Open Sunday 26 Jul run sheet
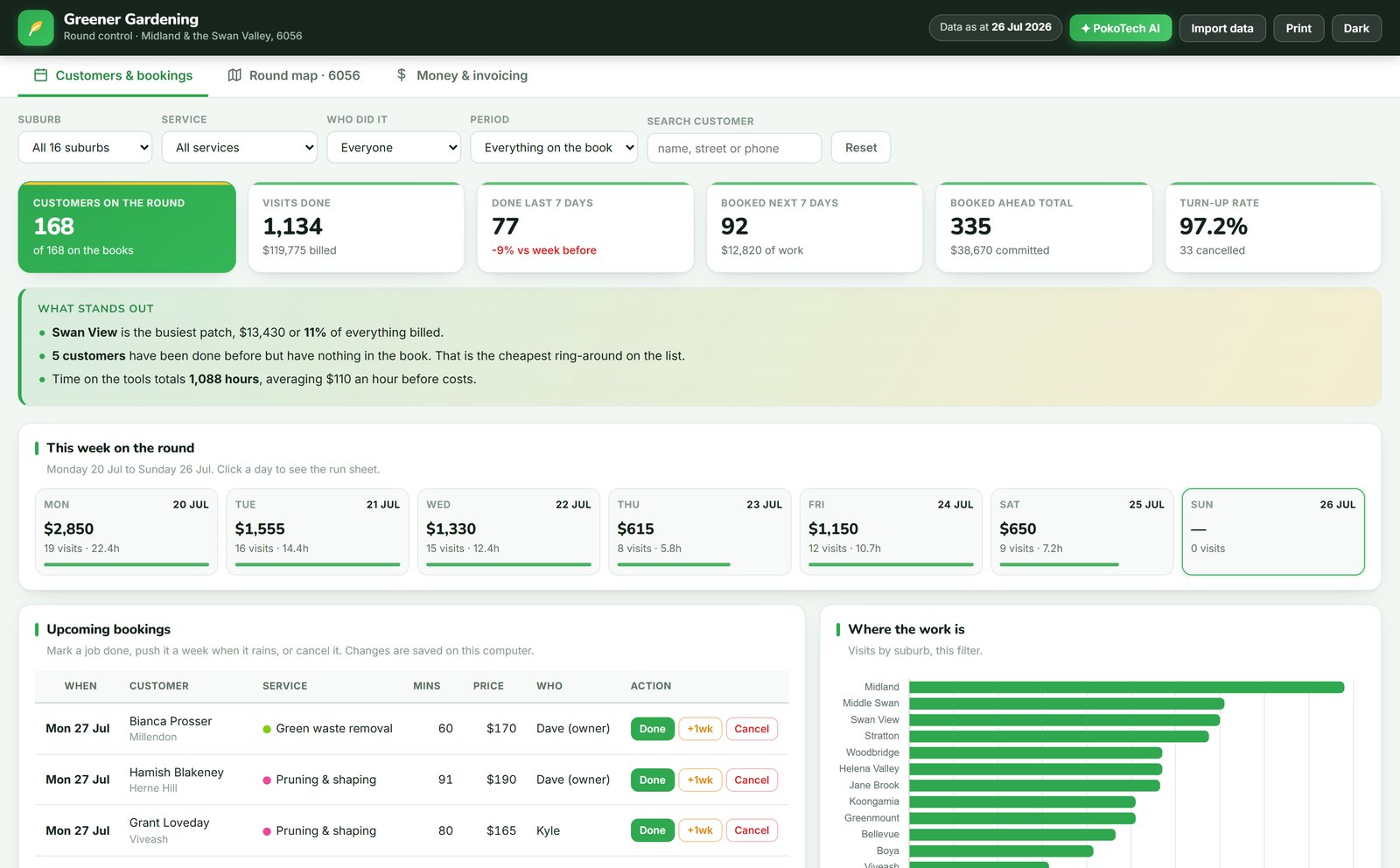This screenshot has height=868, width=1400. coord(1273,532)
